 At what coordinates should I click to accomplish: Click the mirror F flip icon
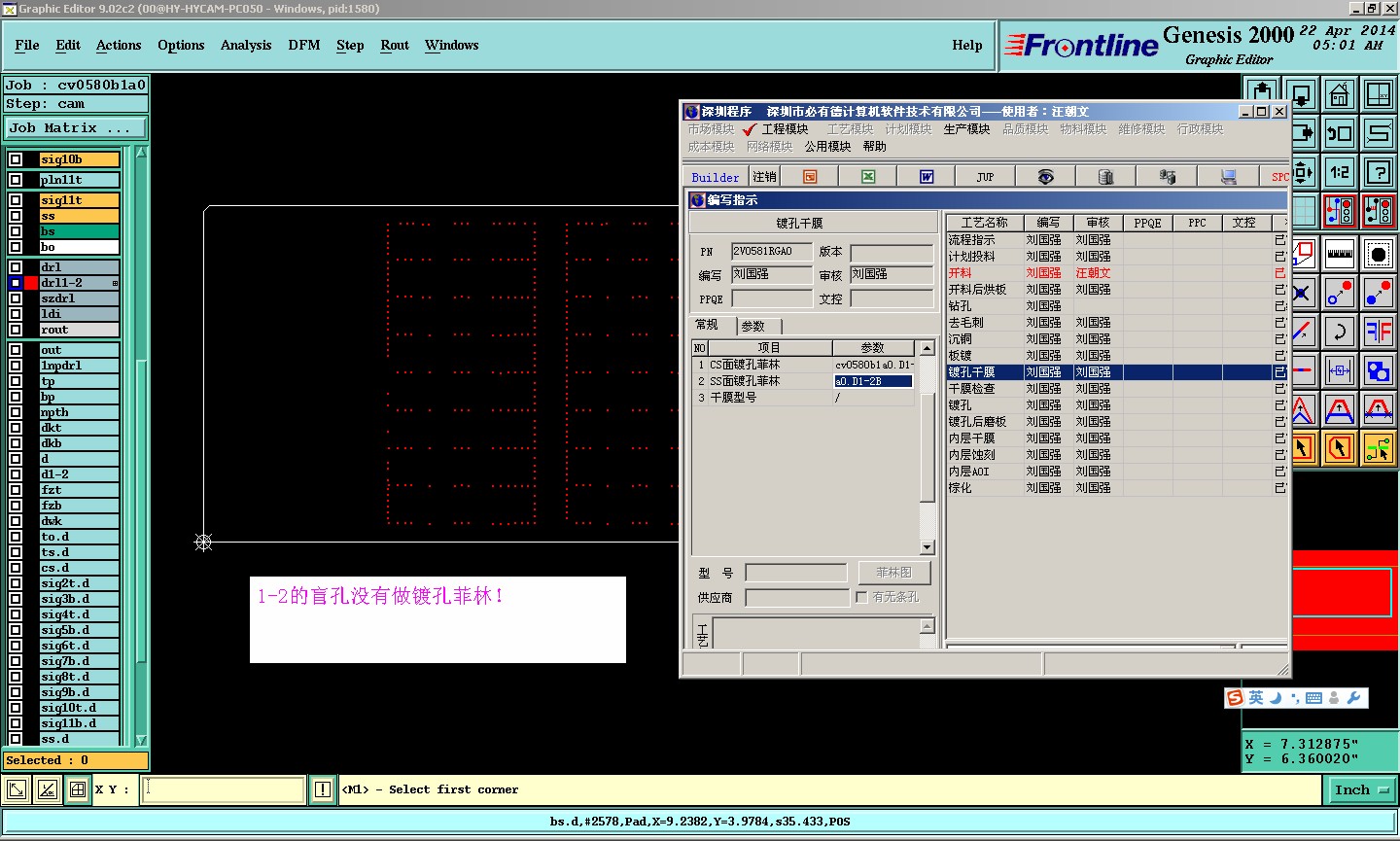coord(1379,332)
